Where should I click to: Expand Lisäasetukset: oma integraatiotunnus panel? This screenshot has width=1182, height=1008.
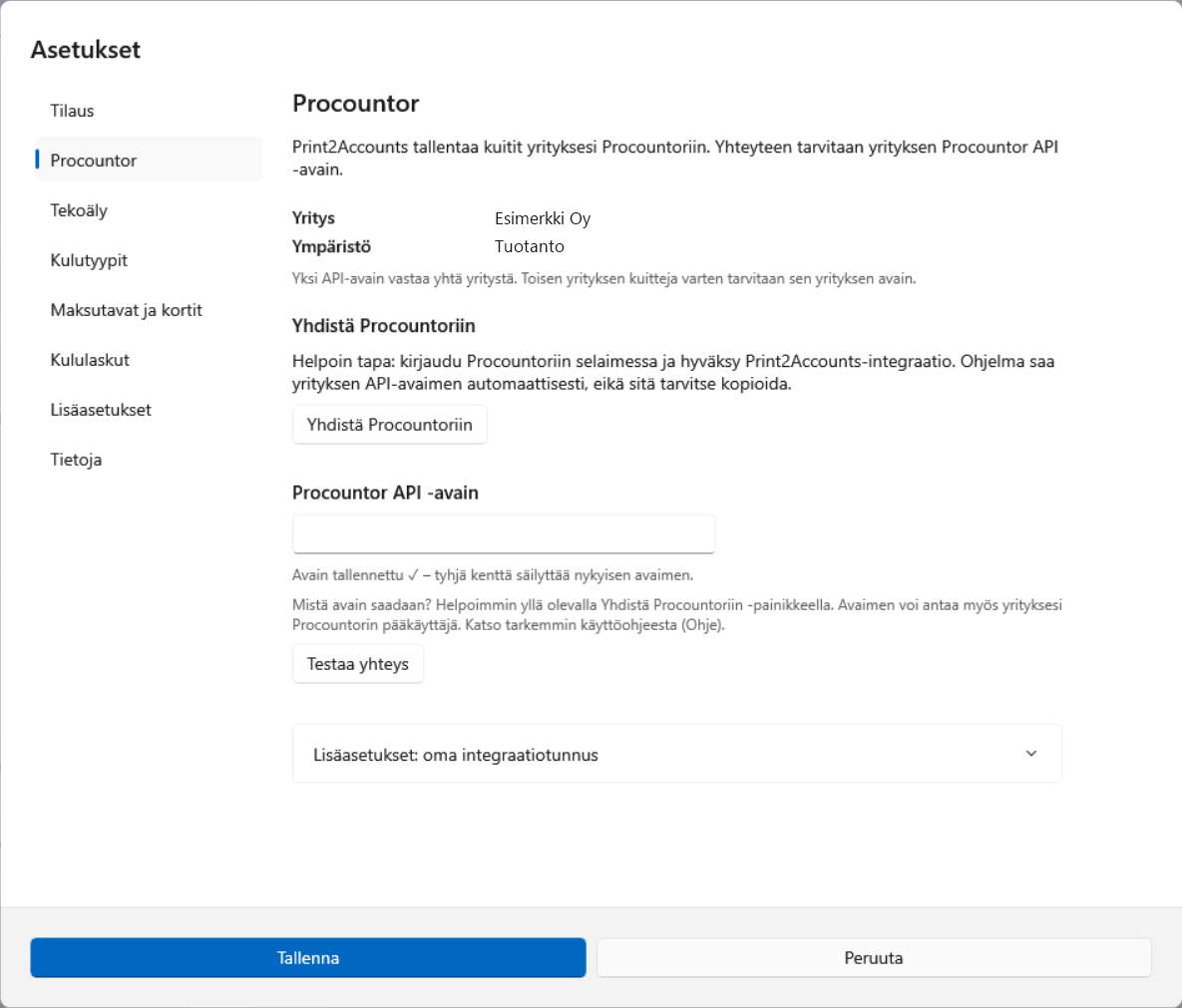click(677, 754)
